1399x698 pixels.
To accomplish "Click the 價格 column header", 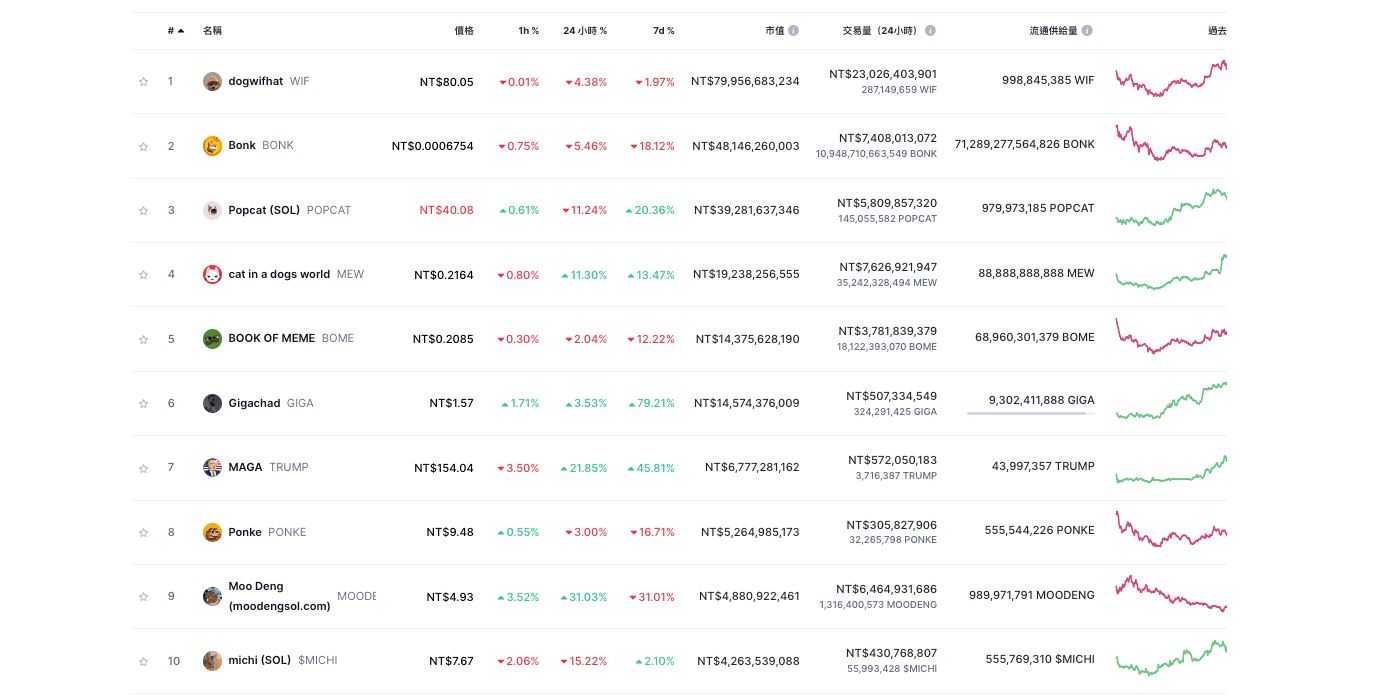I will point(464,31).
